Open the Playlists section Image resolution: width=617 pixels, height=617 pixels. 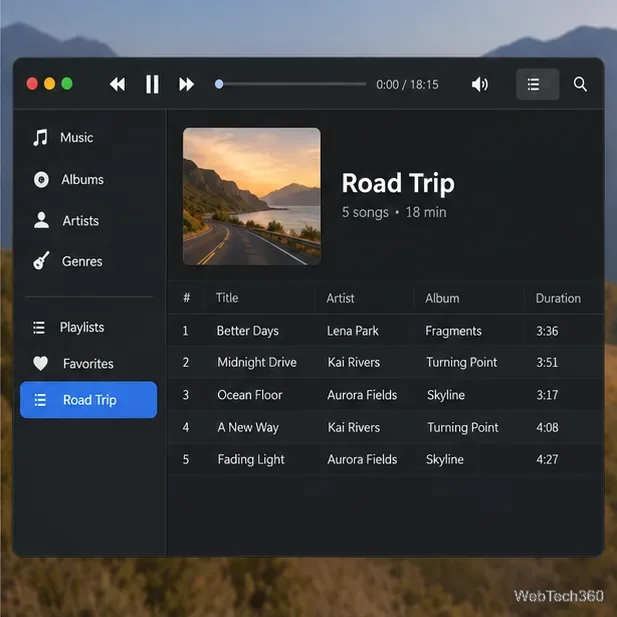pos(82,327)
